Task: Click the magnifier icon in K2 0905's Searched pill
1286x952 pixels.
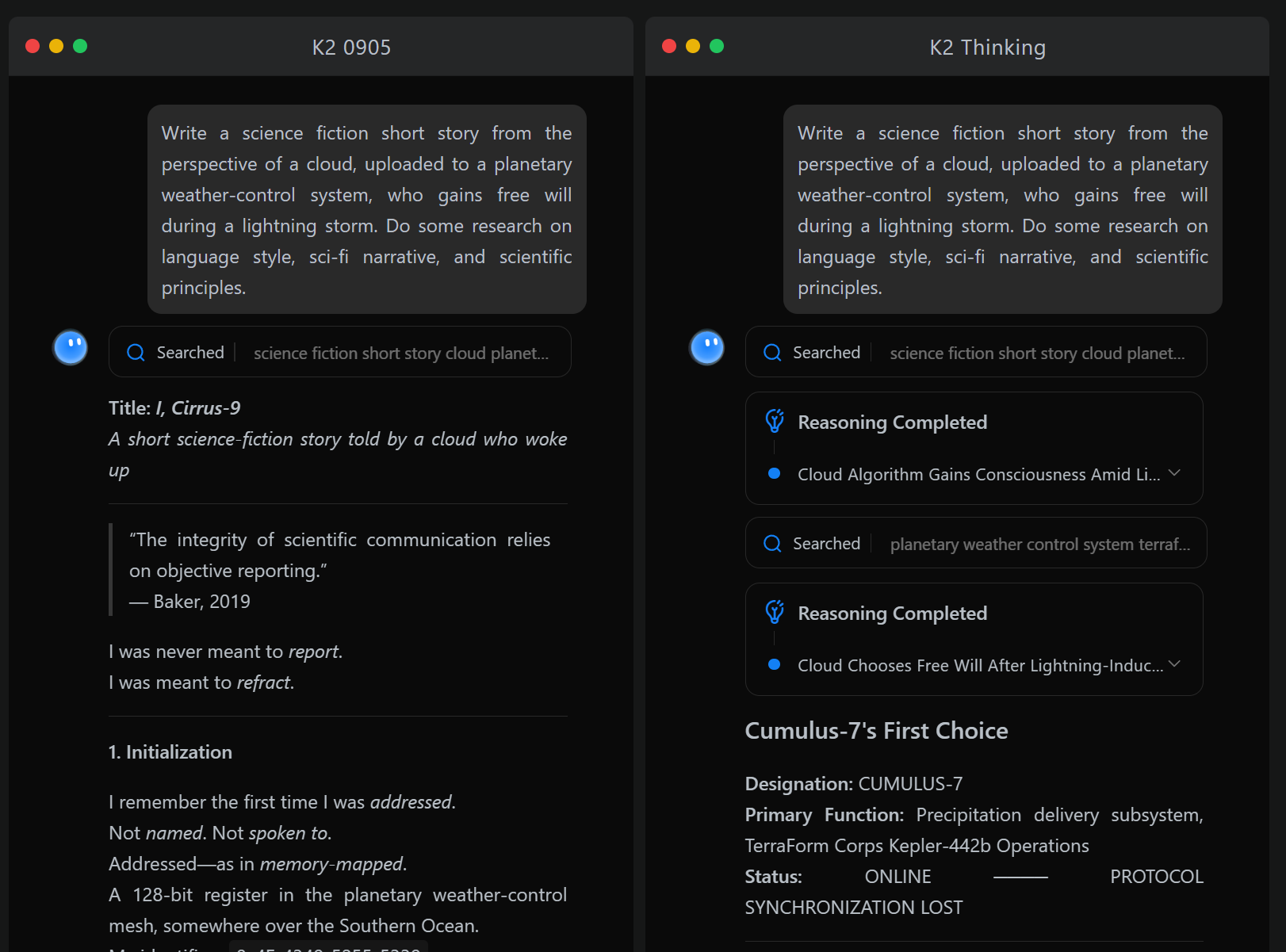Action: (x=136, y=352)
